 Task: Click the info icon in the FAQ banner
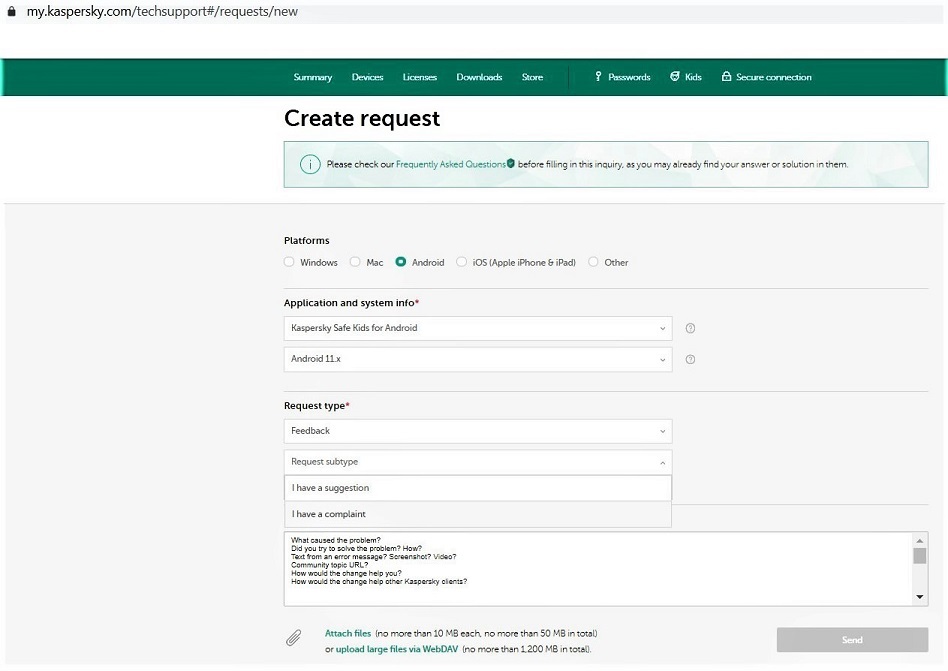point(310,164)
